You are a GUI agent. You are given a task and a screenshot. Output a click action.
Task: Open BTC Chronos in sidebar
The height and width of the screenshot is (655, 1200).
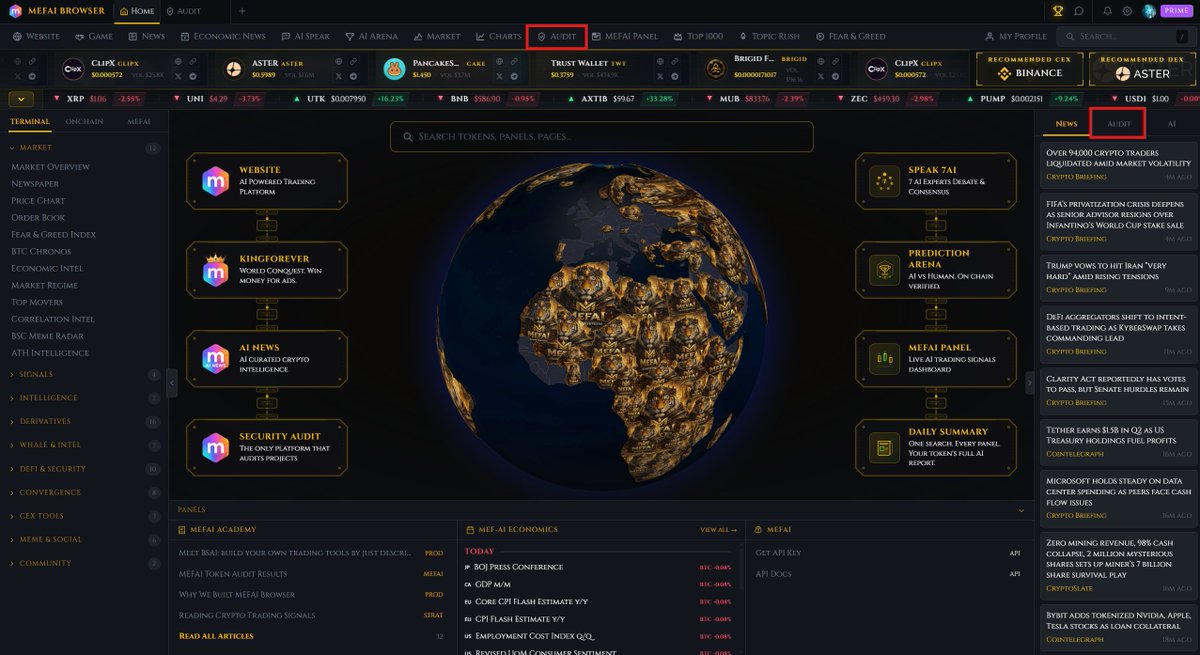[x=41, y=251]
